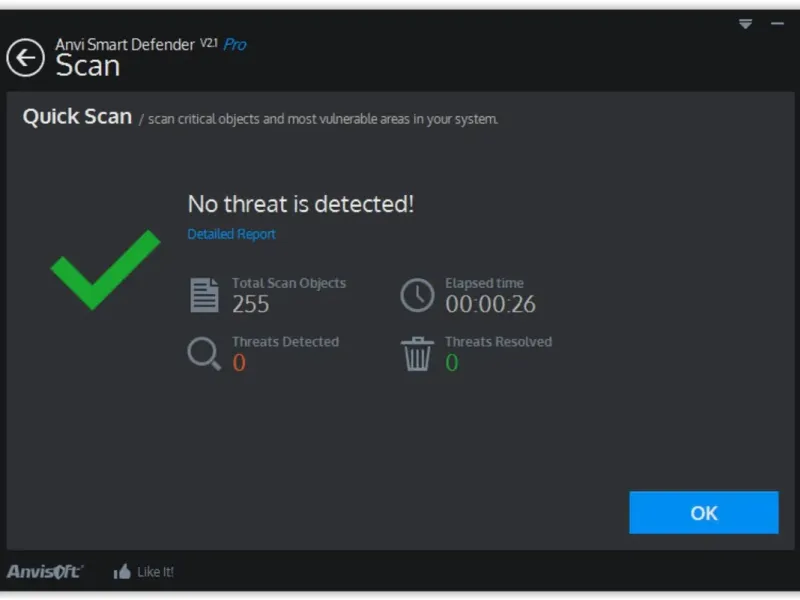Click the 'Anvi Smart Defender' product name
Screen dimensions: 800x600
(125, 45)
